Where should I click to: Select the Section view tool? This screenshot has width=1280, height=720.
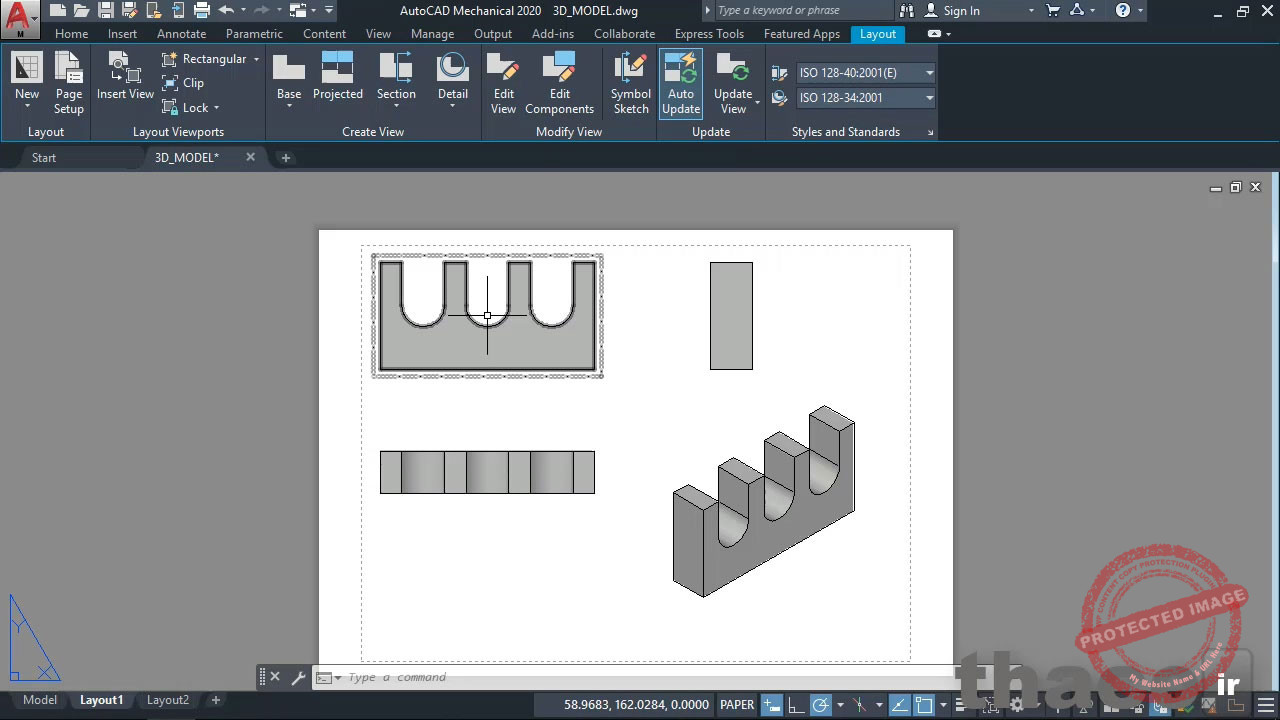(396, 80)
